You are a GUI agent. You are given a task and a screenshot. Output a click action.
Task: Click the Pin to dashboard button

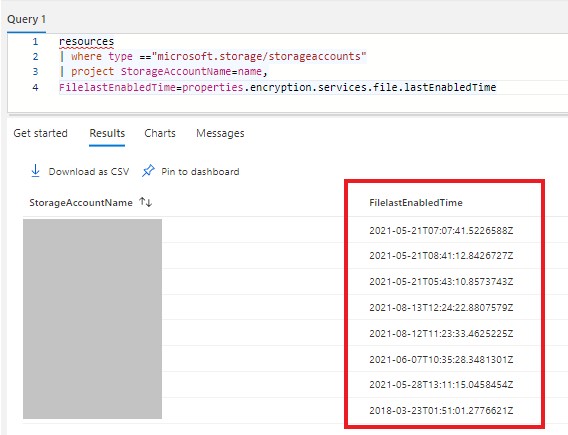[200, 171]
